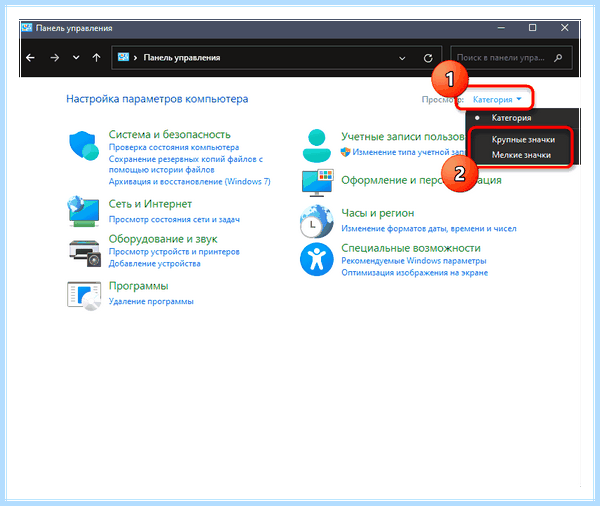Open Архивация и восстановление (Windows 7)
Viewport: 600px width, 506px height.
click(189, 181)
